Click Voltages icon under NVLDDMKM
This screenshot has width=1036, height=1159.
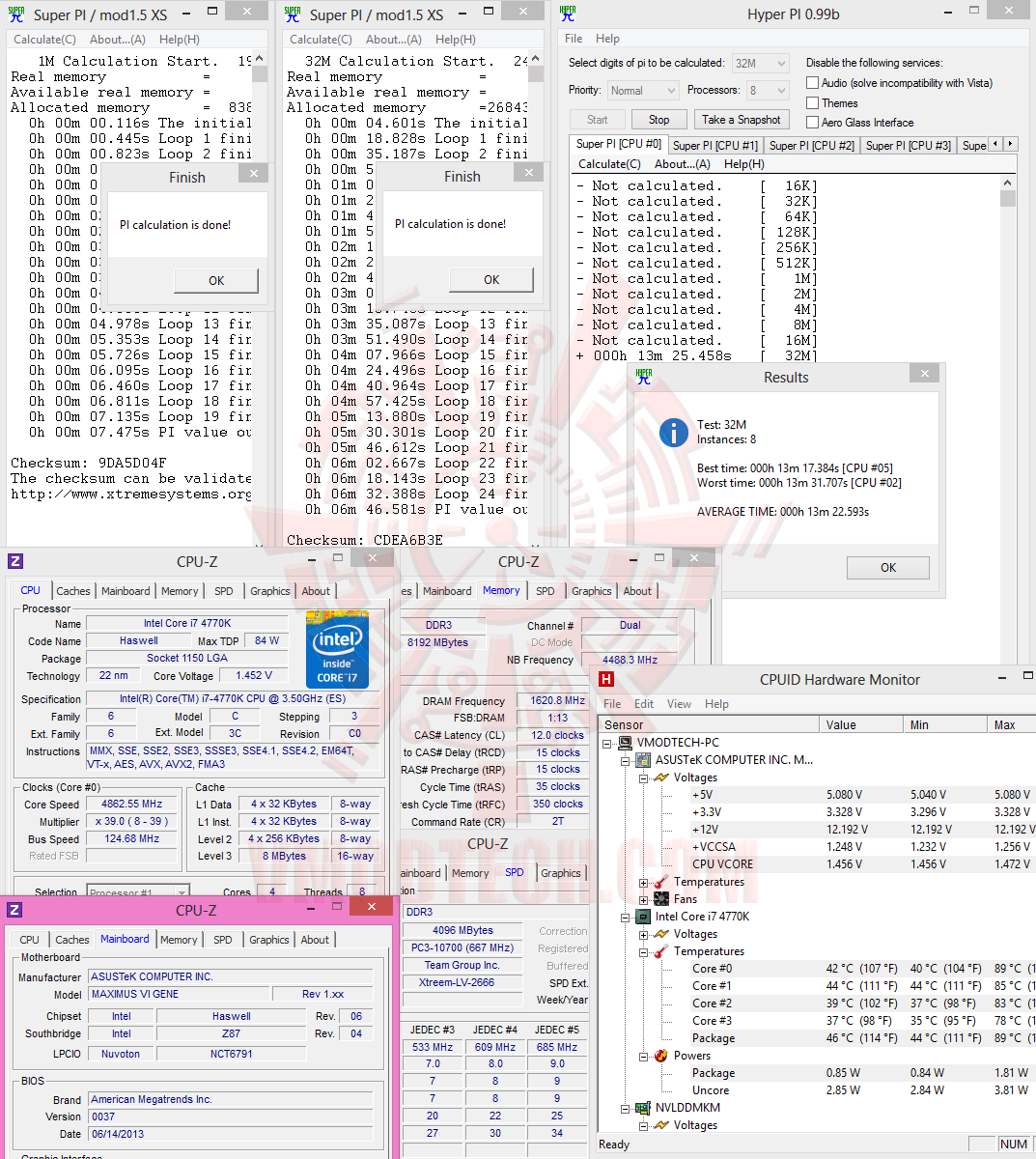(661, 1125)
